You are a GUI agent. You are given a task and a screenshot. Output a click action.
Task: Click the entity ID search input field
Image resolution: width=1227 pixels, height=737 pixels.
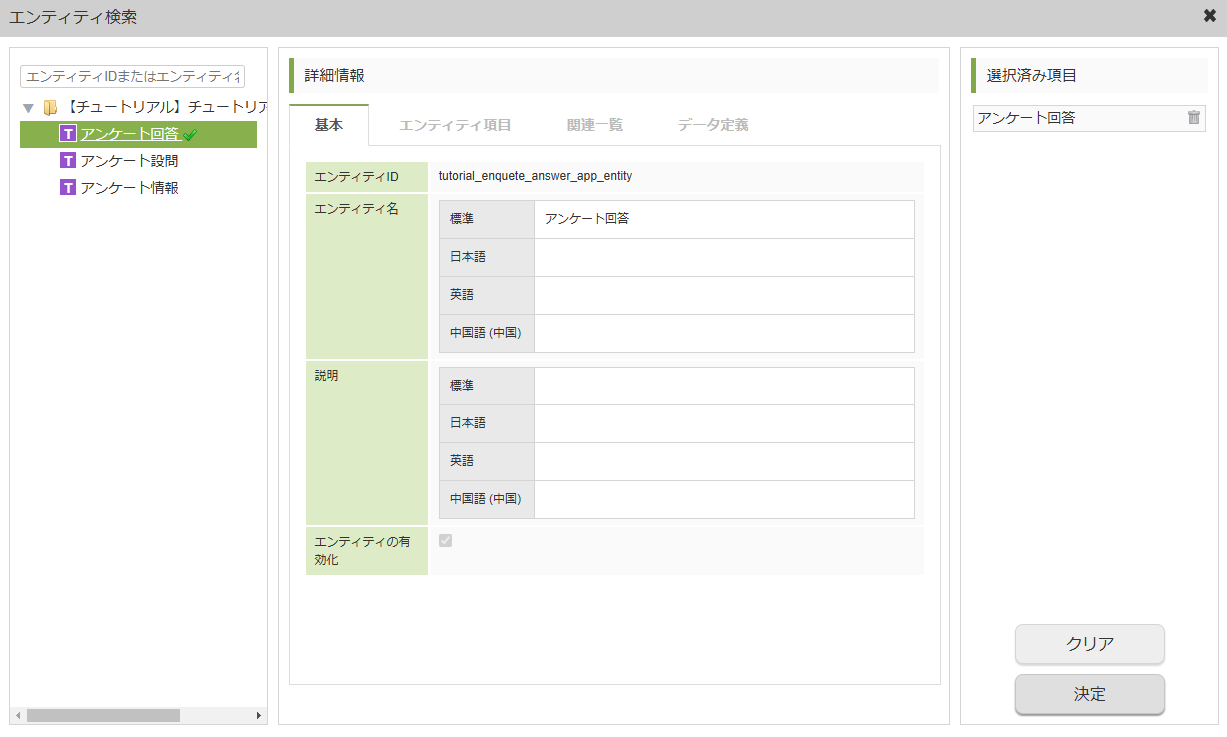131,76
